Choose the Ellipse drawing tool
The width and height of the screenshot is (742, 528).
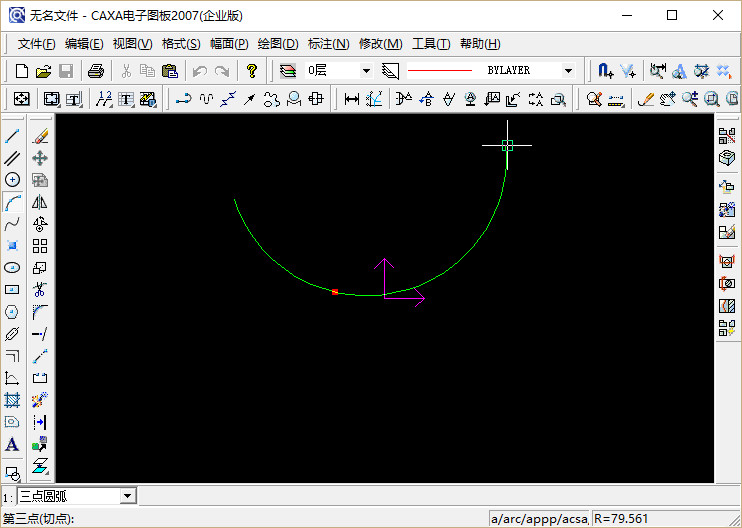pos(13,268)
